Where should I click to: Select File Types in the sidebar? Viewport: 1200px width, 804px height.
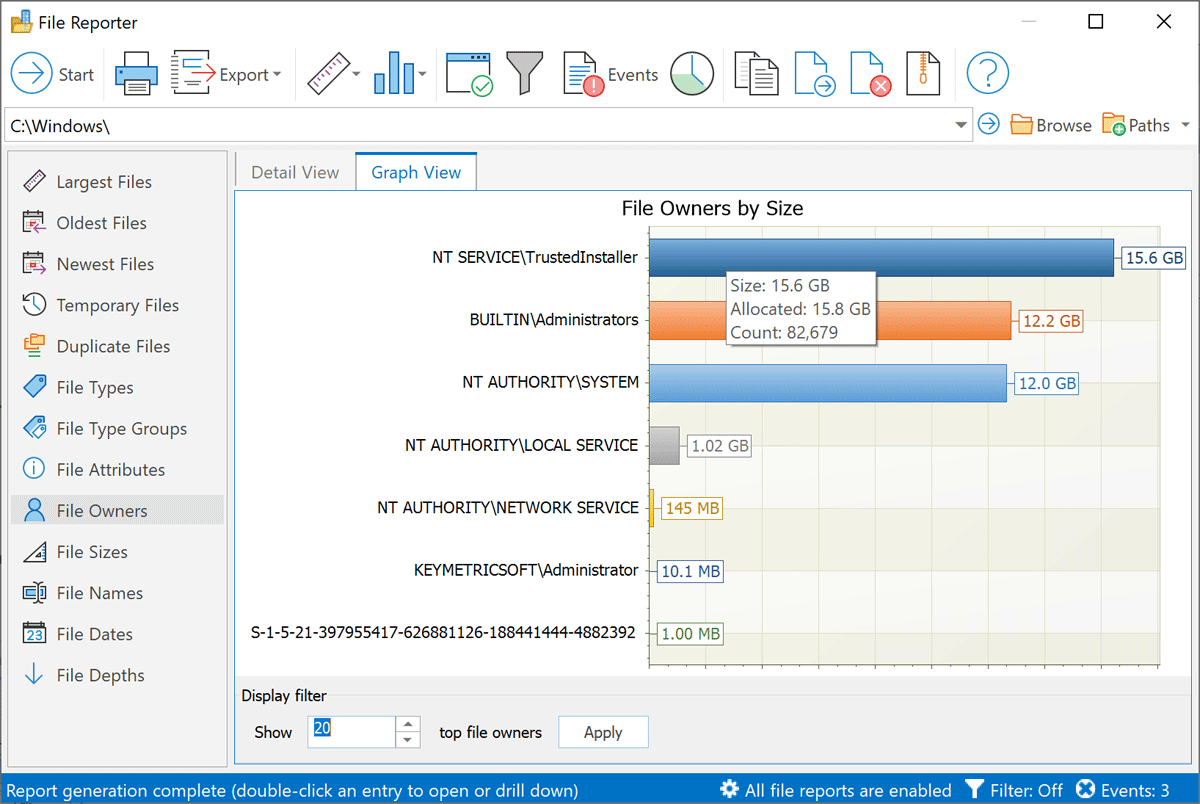tap(117, 387)
